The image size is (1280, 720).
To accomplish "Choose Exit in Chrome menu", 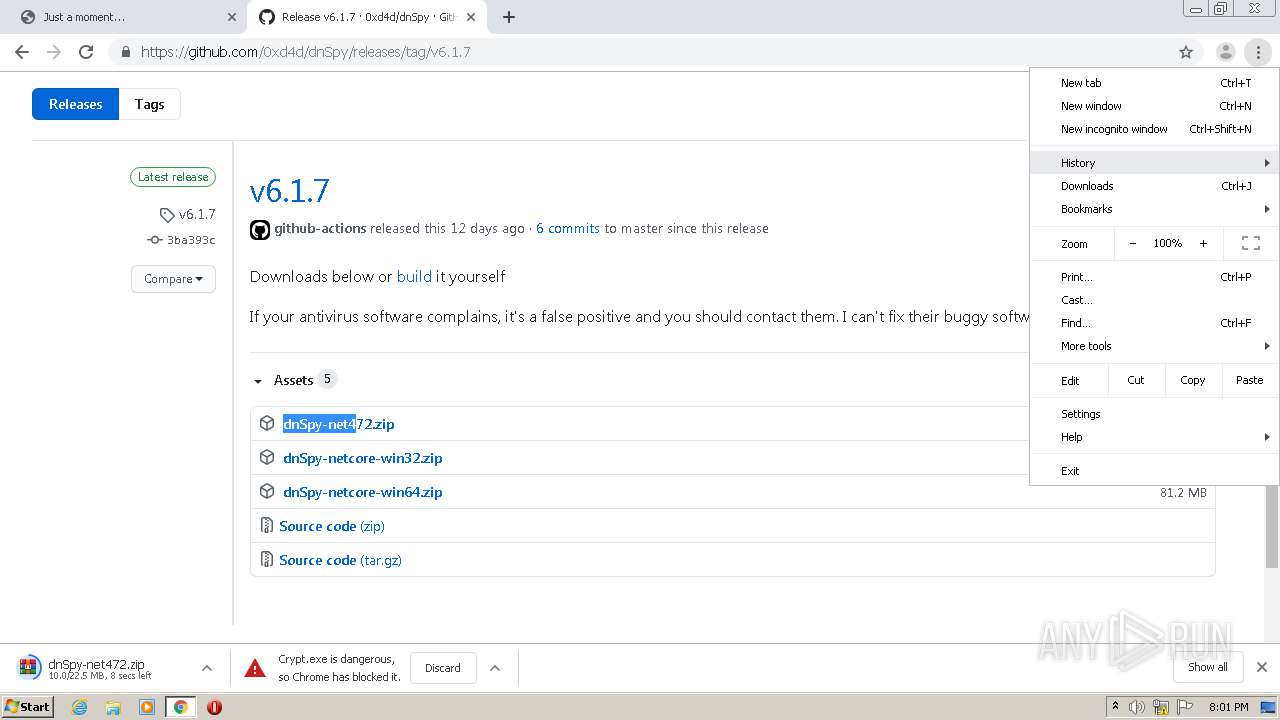I will [1154, 471].
